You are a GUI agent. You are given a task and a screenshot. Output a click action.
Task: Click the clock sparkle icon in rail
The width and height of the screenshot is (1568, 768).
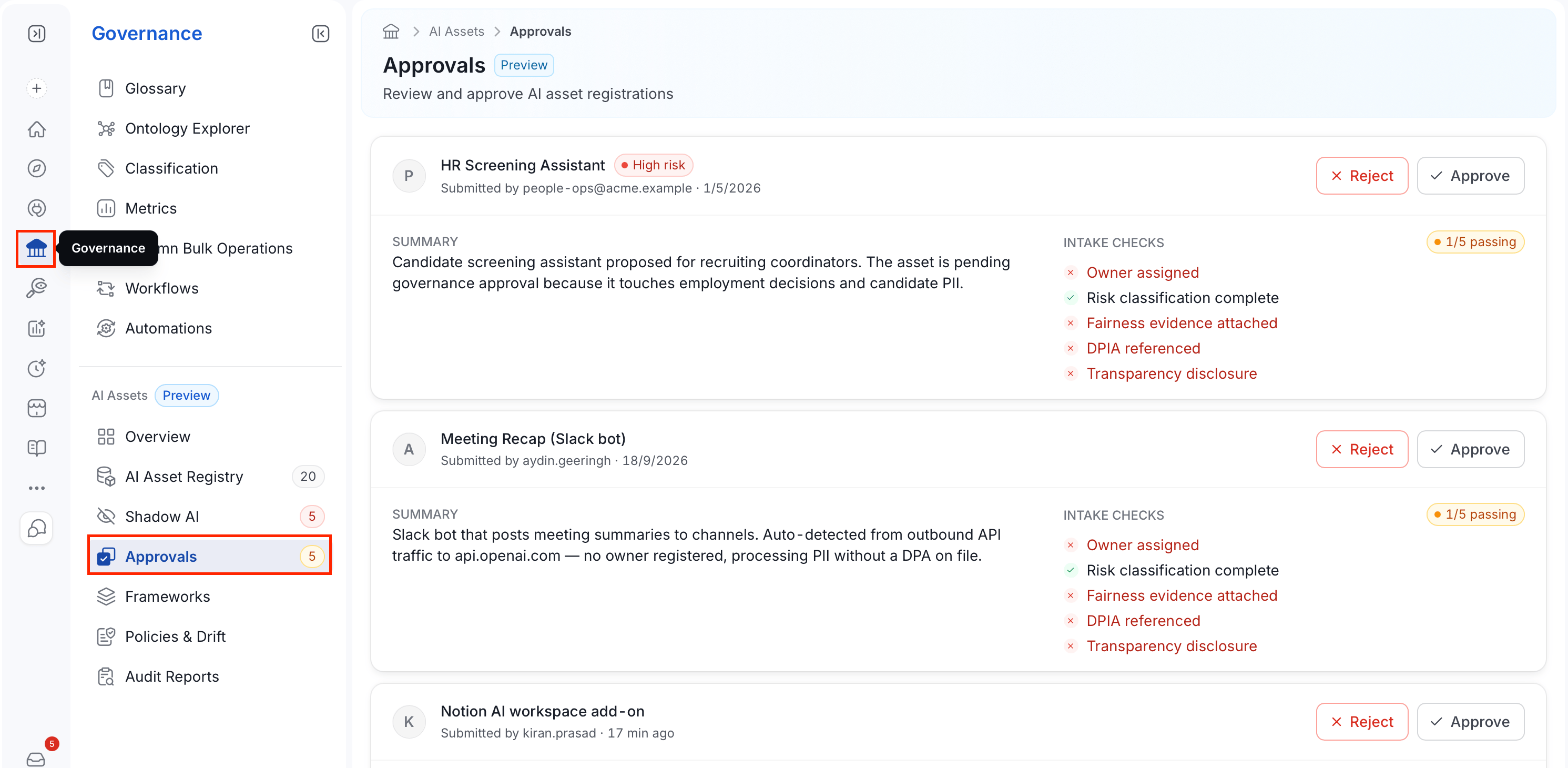point(36,368)
